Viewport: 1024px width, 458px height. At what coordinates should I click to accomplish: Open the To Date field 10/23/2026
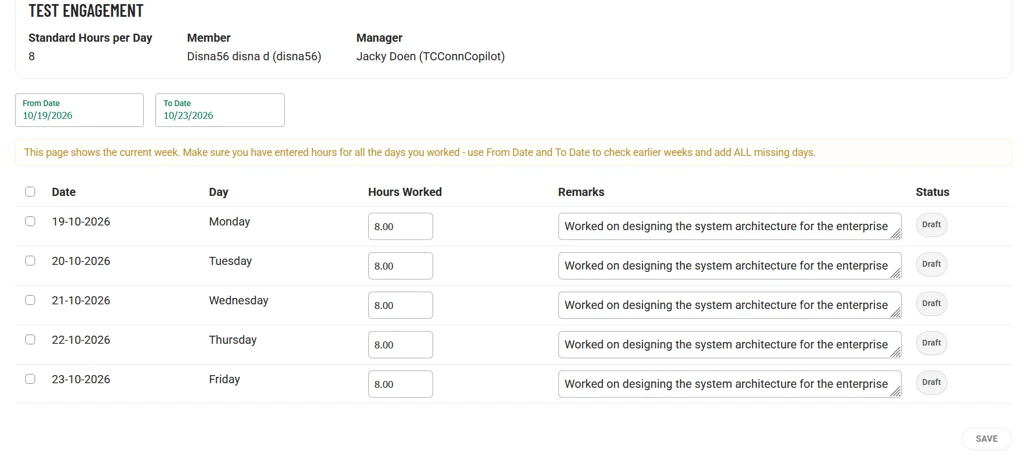coord(220,110)
